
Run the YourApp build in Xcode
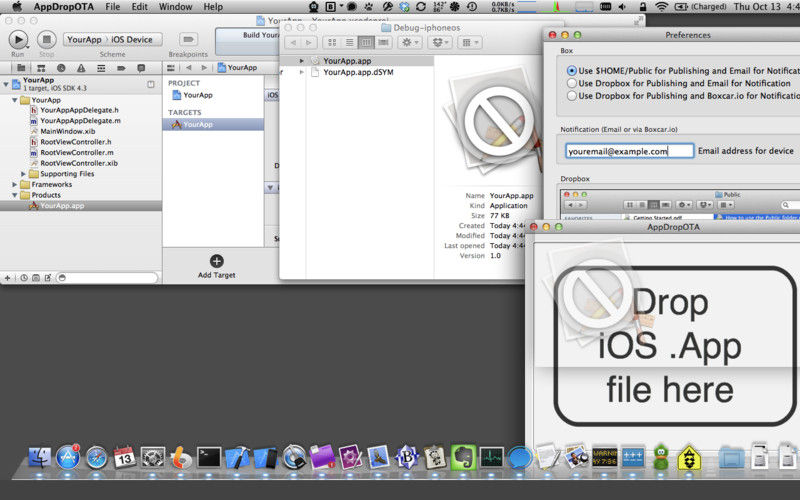tap(18, 39)
